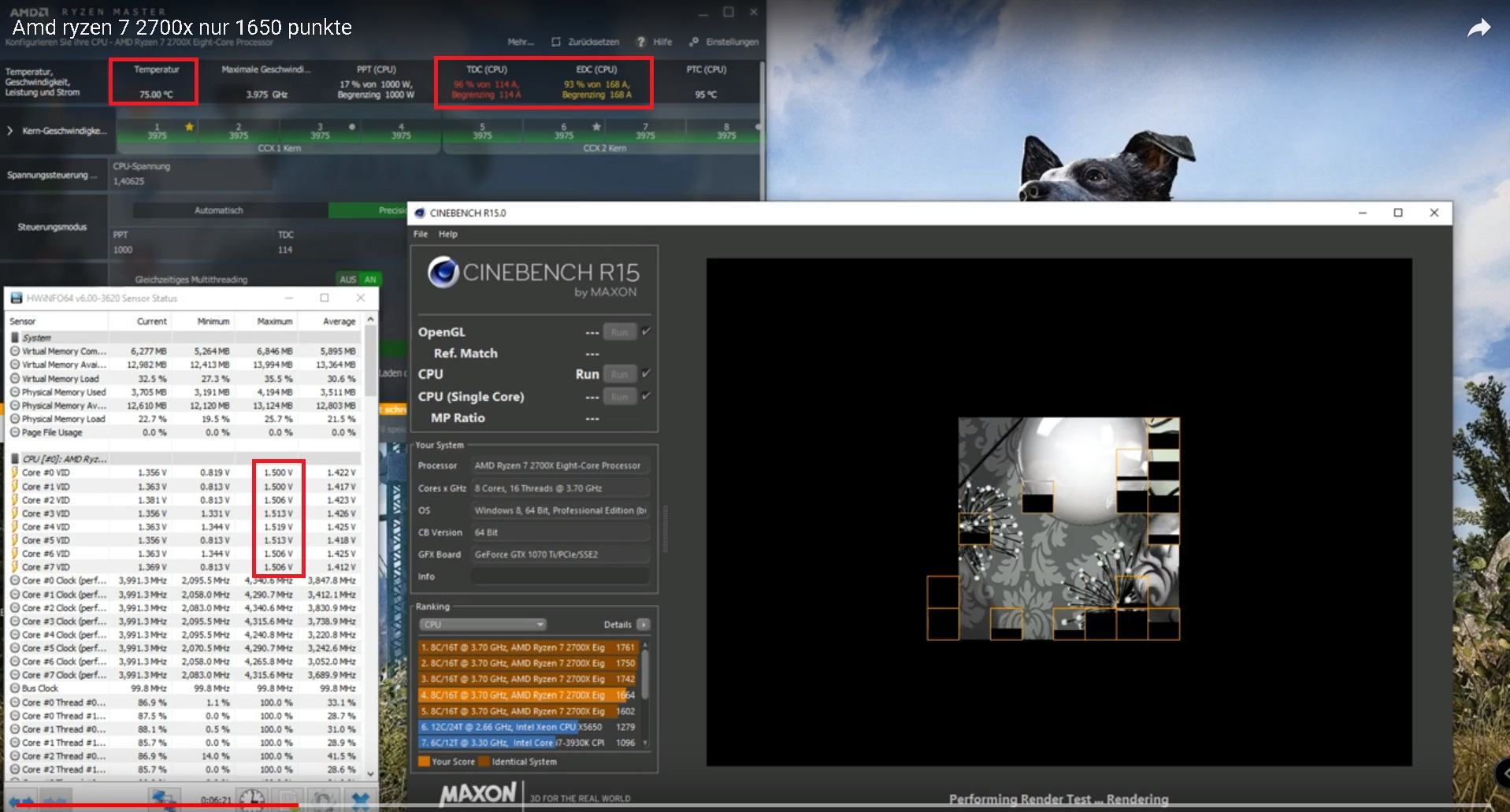Click gold star on core 1
1510x812 pixels.
(x=189, y=126)
